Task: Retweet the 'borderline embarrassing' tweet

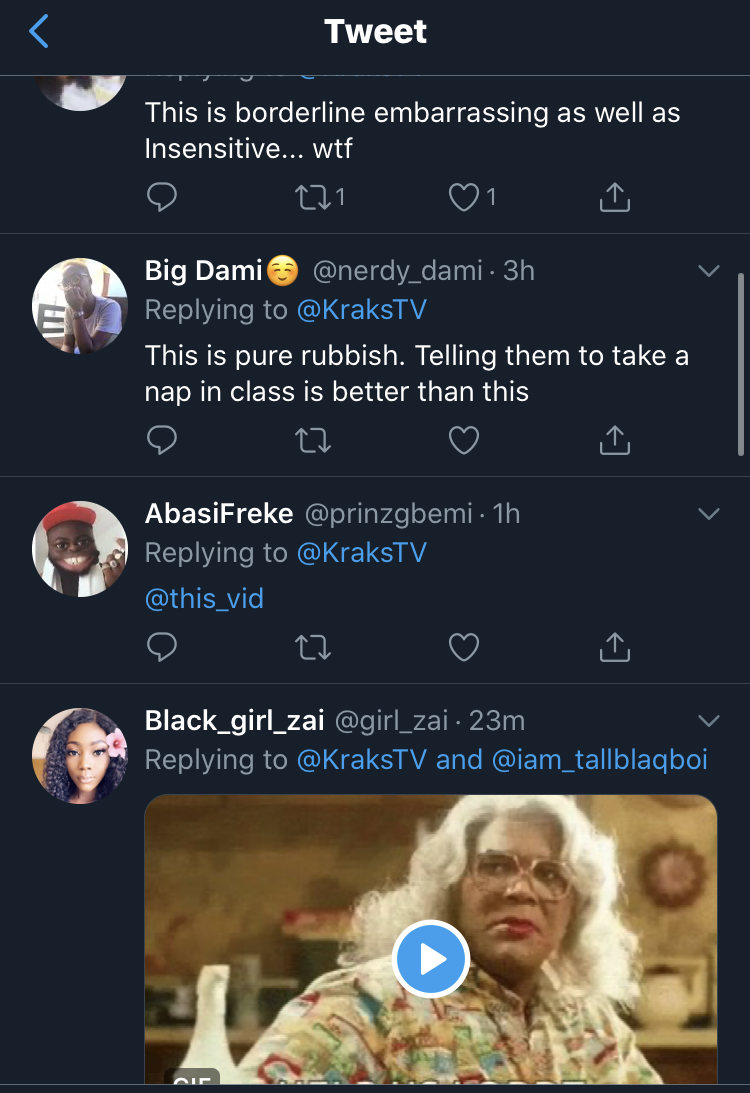Action: (313, 198)
